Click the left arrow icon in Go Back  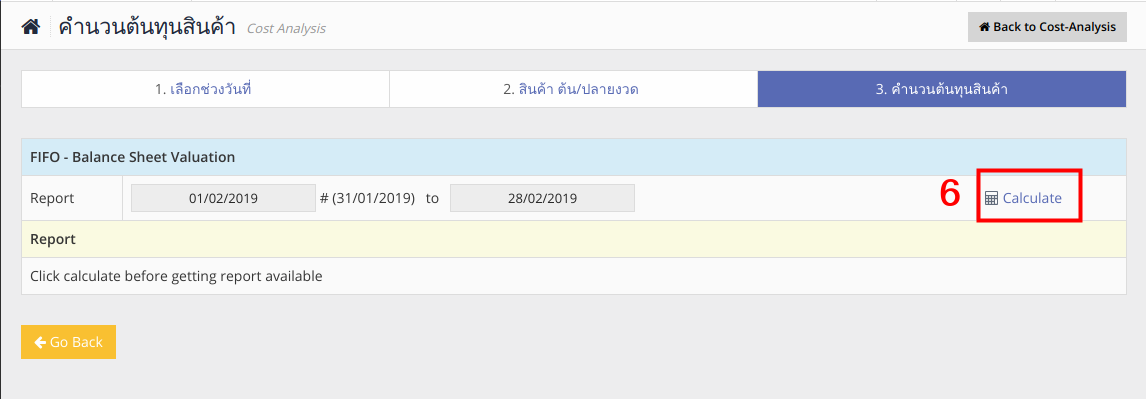point(40,342)
